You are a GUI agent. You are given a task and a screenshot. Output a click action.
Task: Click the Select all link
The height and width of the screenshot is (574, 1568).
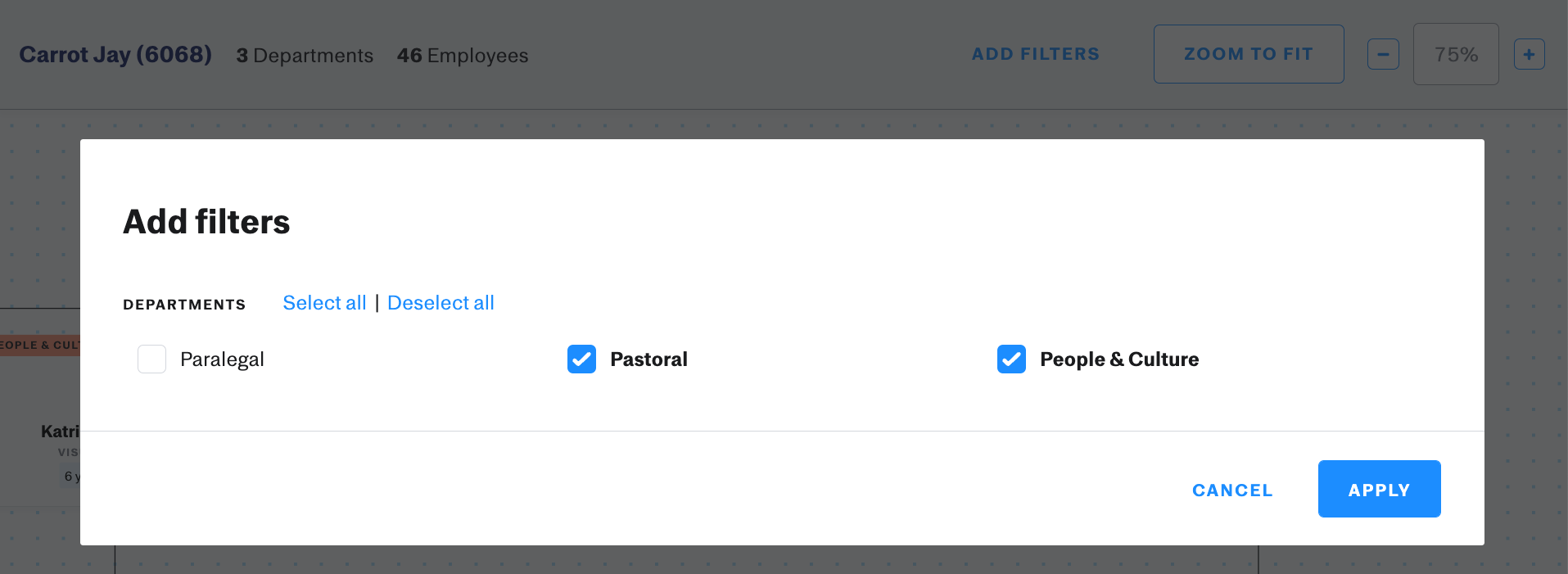[x=324, y=303]
